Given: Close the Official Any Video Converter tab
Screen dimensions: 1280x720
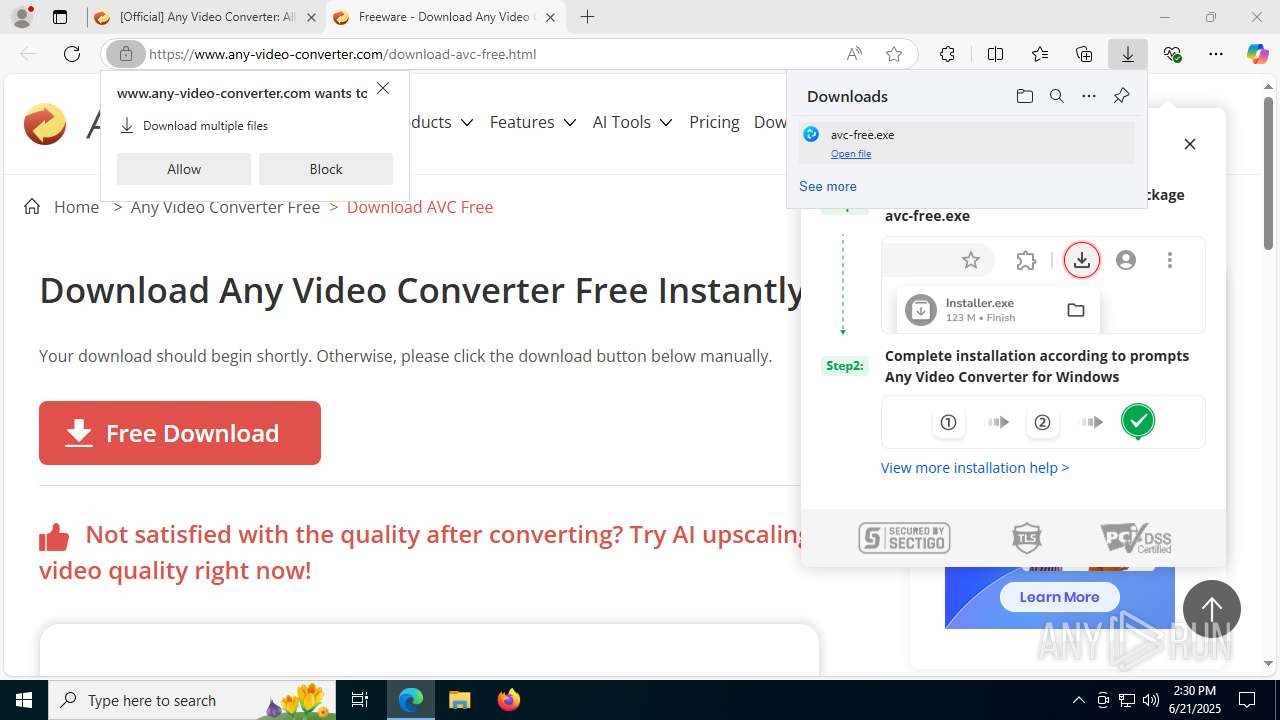Looking at the screenshot, I should tap(311, 17).
